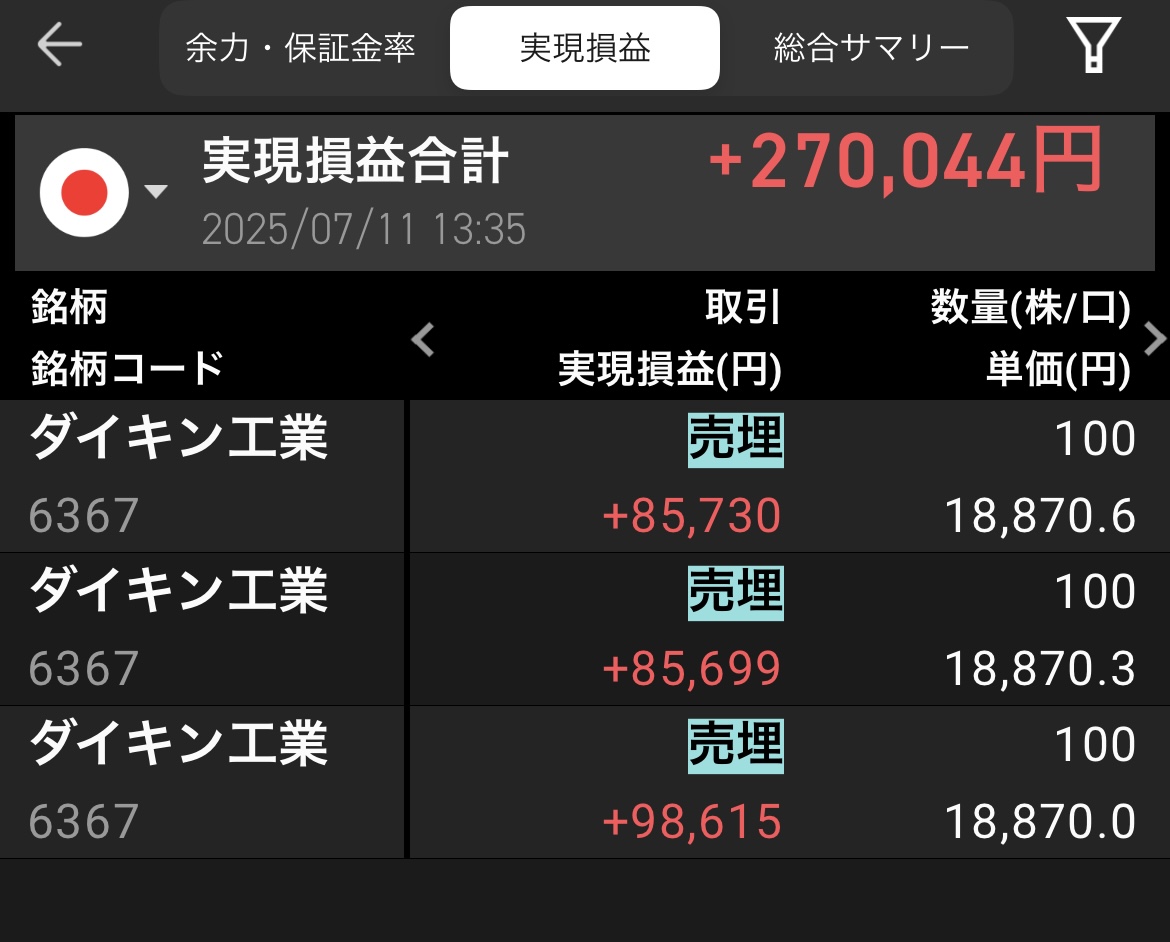Tap the 数量(株/口) column header
1170x942 pixels.
1030,307
